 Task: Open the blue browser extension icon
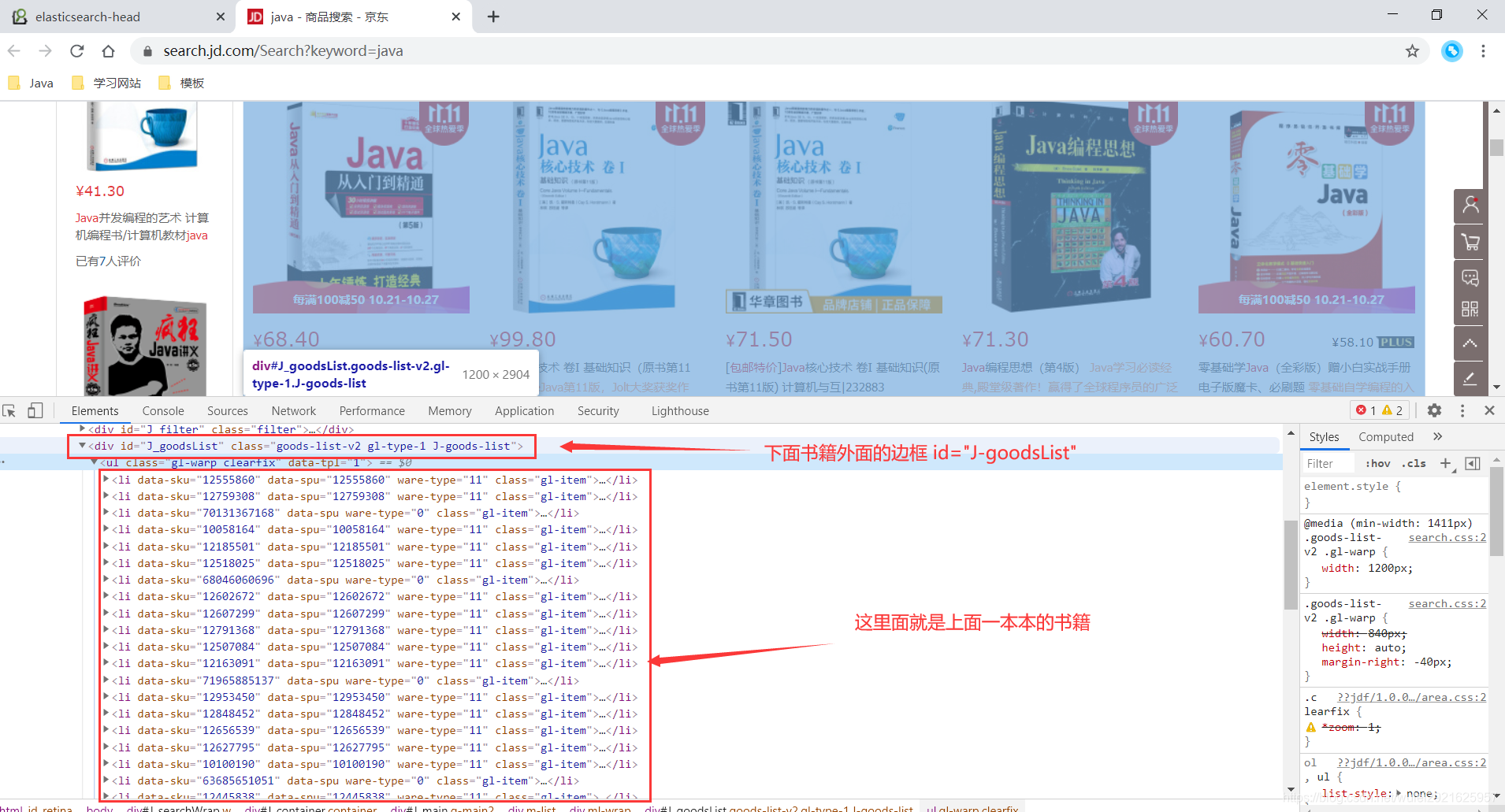(1452, 51)
